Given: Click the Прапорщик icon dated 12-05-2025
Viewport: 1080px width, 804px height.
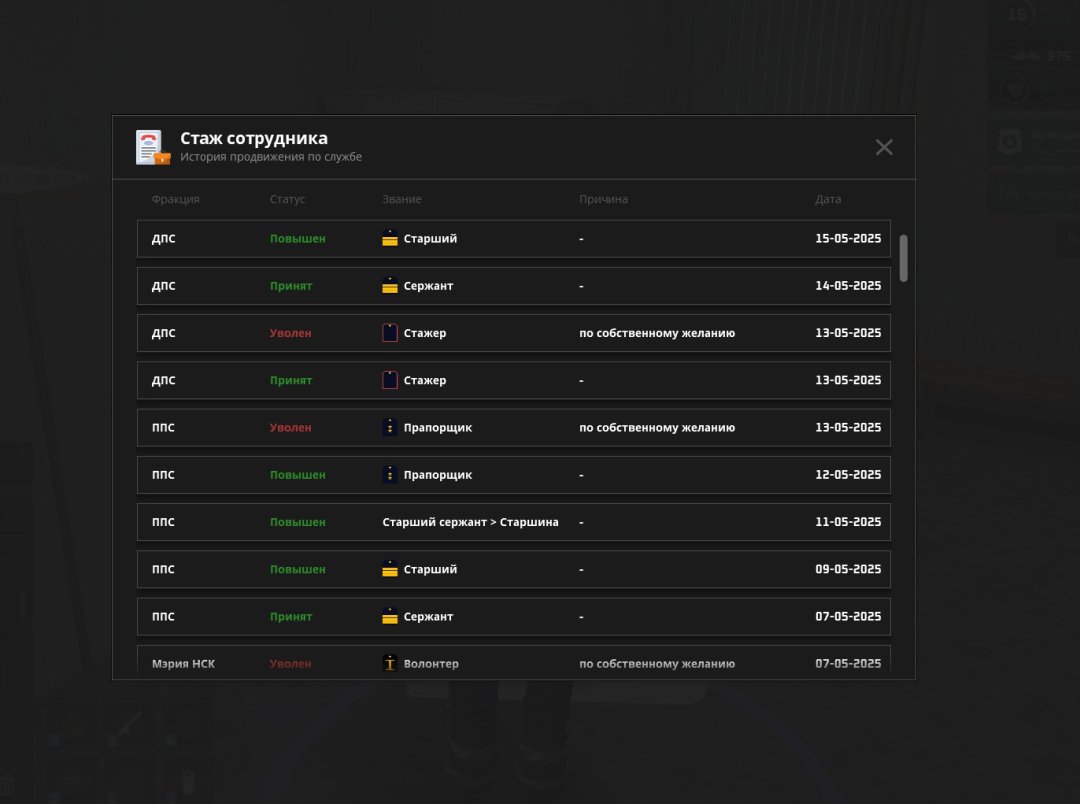Looking at the screenshot, I should 390,475.
